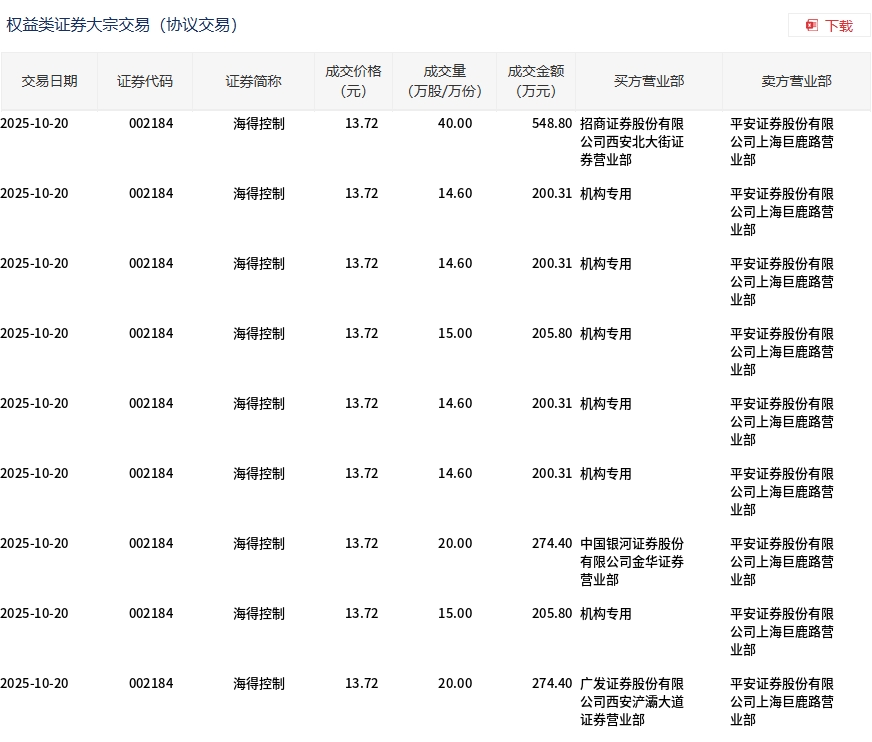Click the 40.00 volume cell

pyautogui.click(x=455, y=123)
